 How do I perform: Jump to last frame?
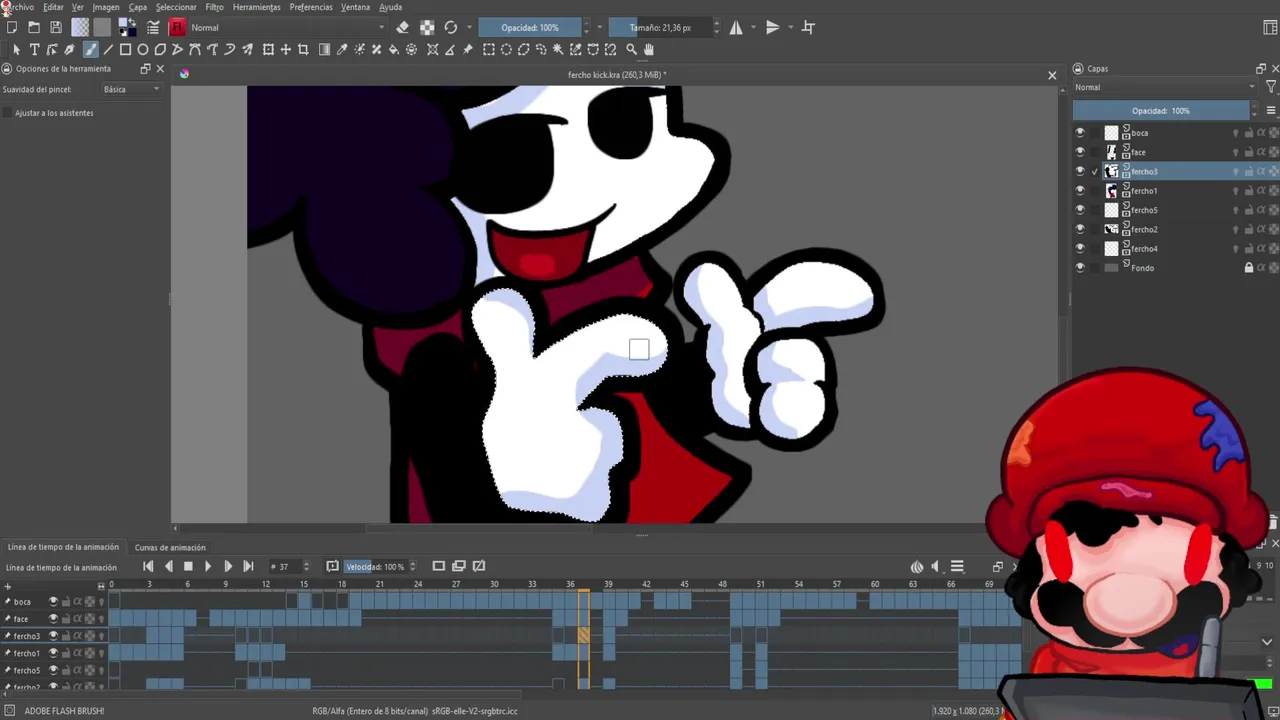pyautogui.click(x=248, y=567)
